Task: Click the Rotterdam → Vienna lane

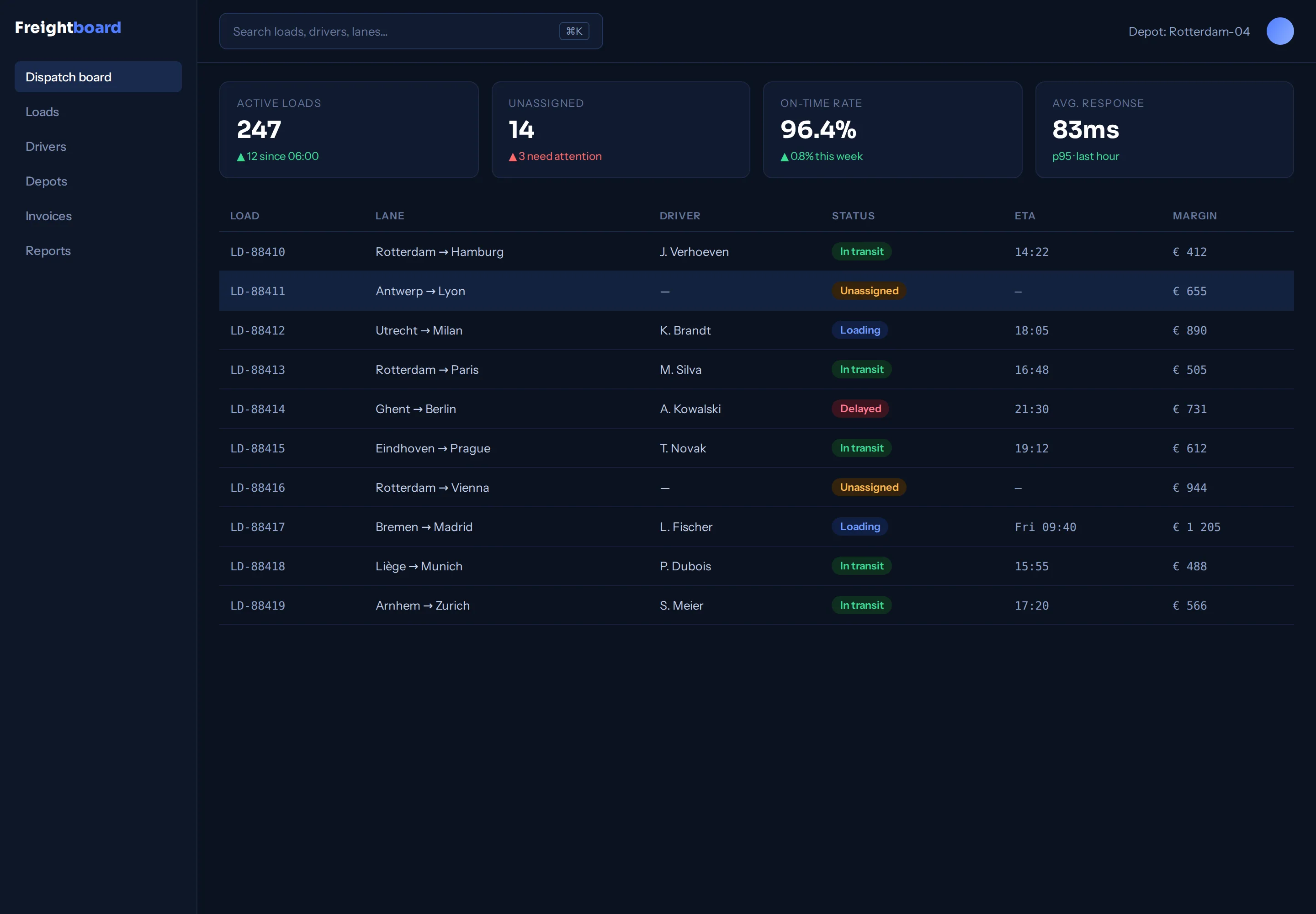Action: pos(432,488)
